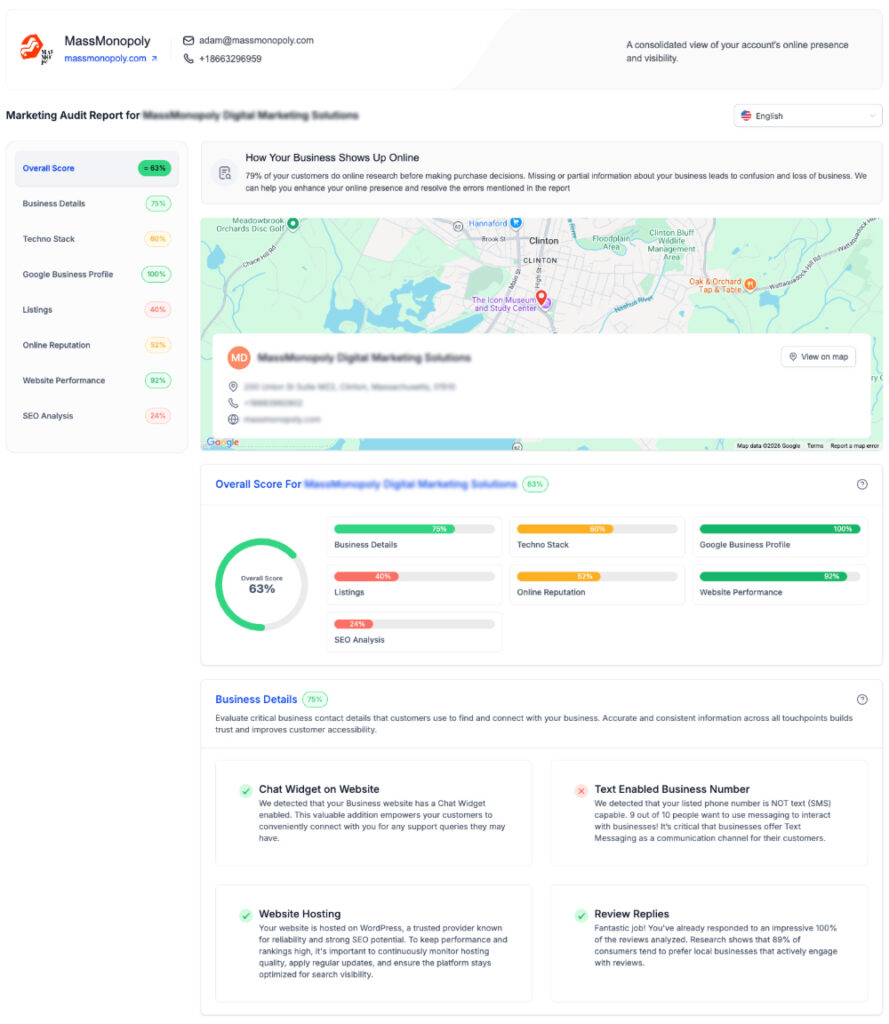Screen dimensions: 889x1024
Task: Select Google Business Profile in the sidebar
Action: tap(97, 274)
